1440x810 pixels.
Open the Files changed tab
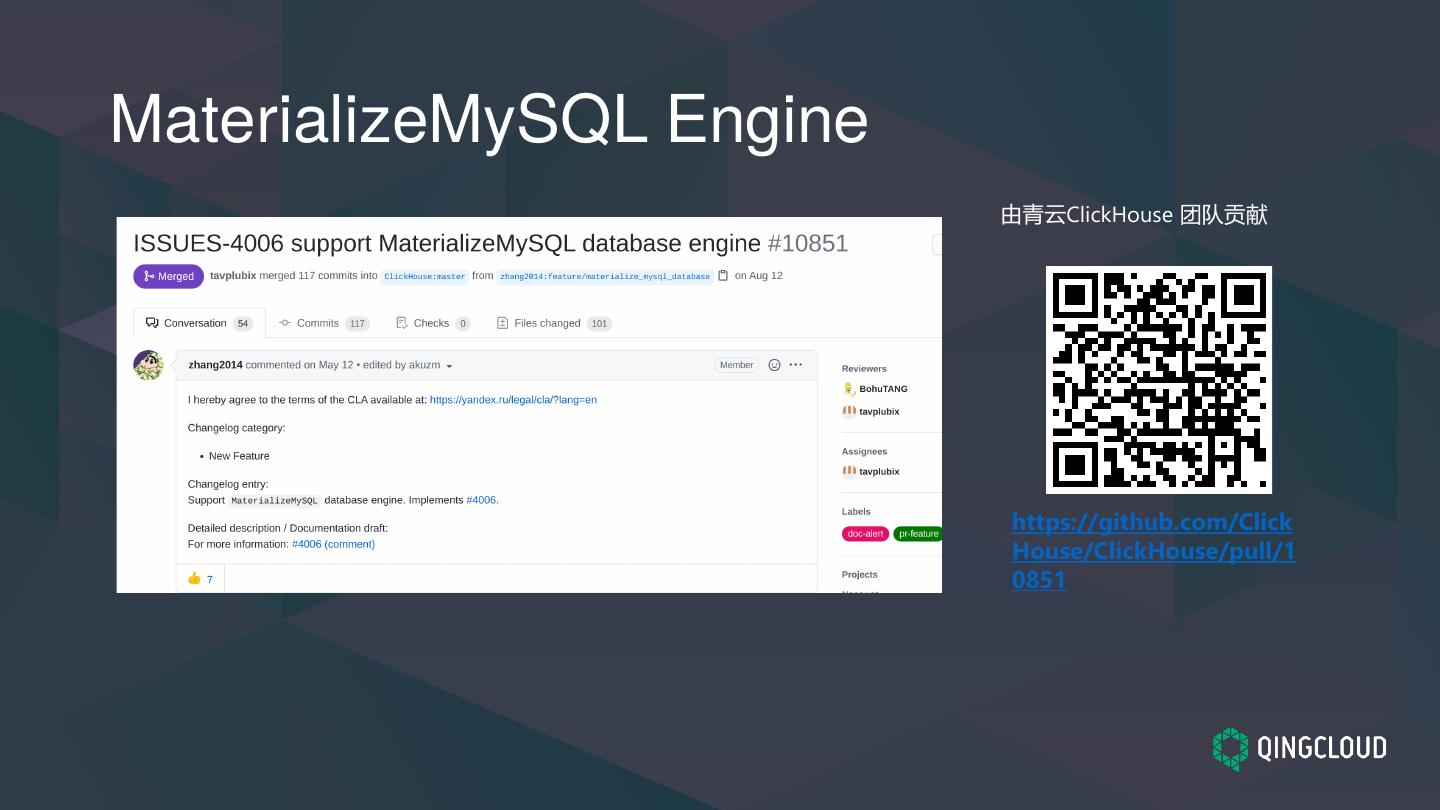pyautogui.click(x=554, y=323)
